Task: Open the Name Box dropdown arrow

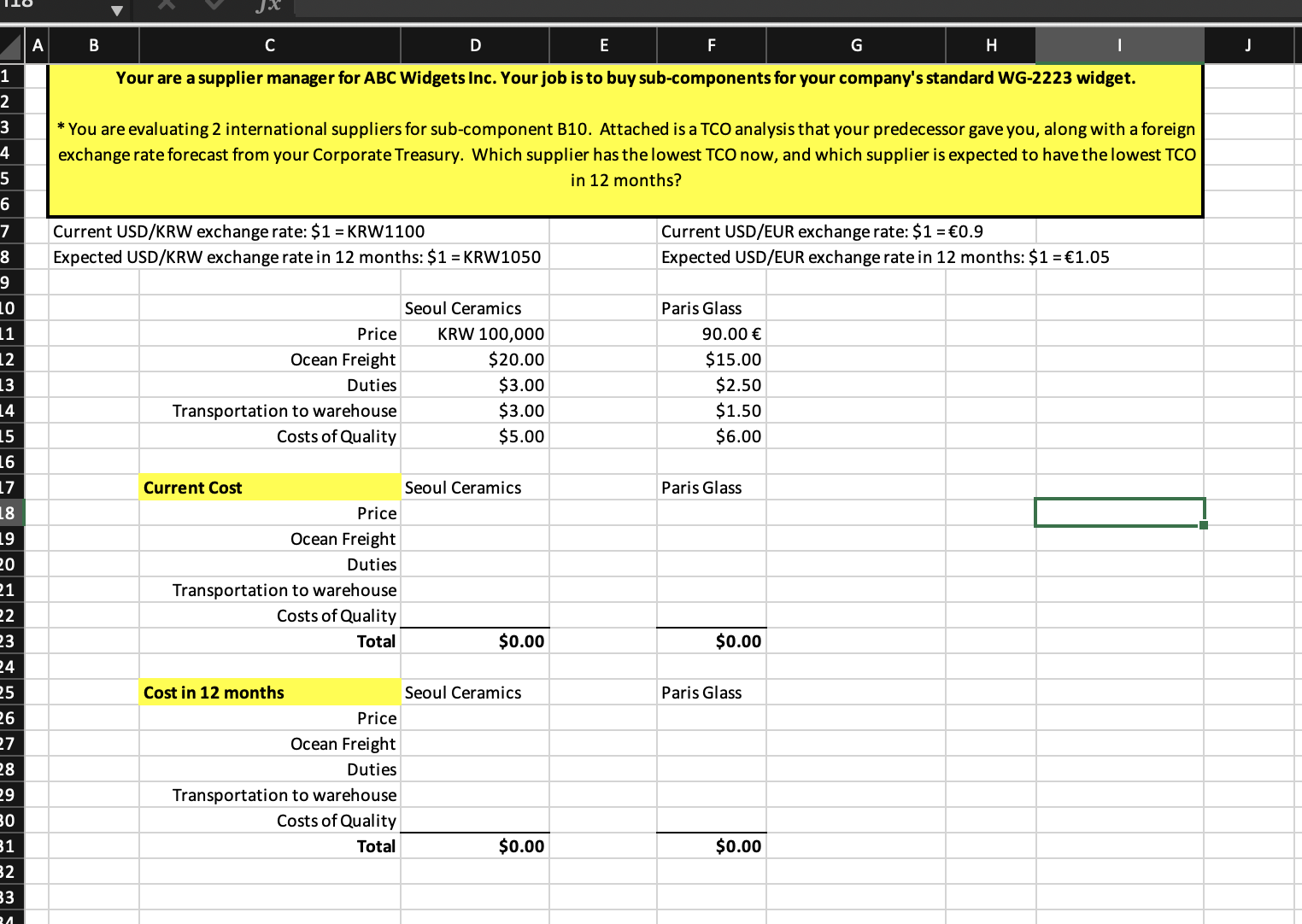Action: [x=117, y=9]
